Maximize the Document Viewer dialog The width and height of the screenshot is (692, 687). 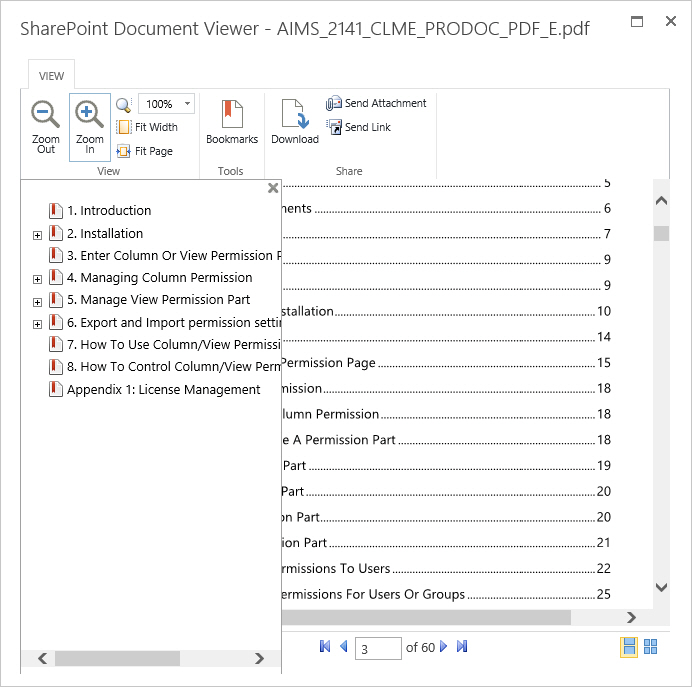click(637, 22)
